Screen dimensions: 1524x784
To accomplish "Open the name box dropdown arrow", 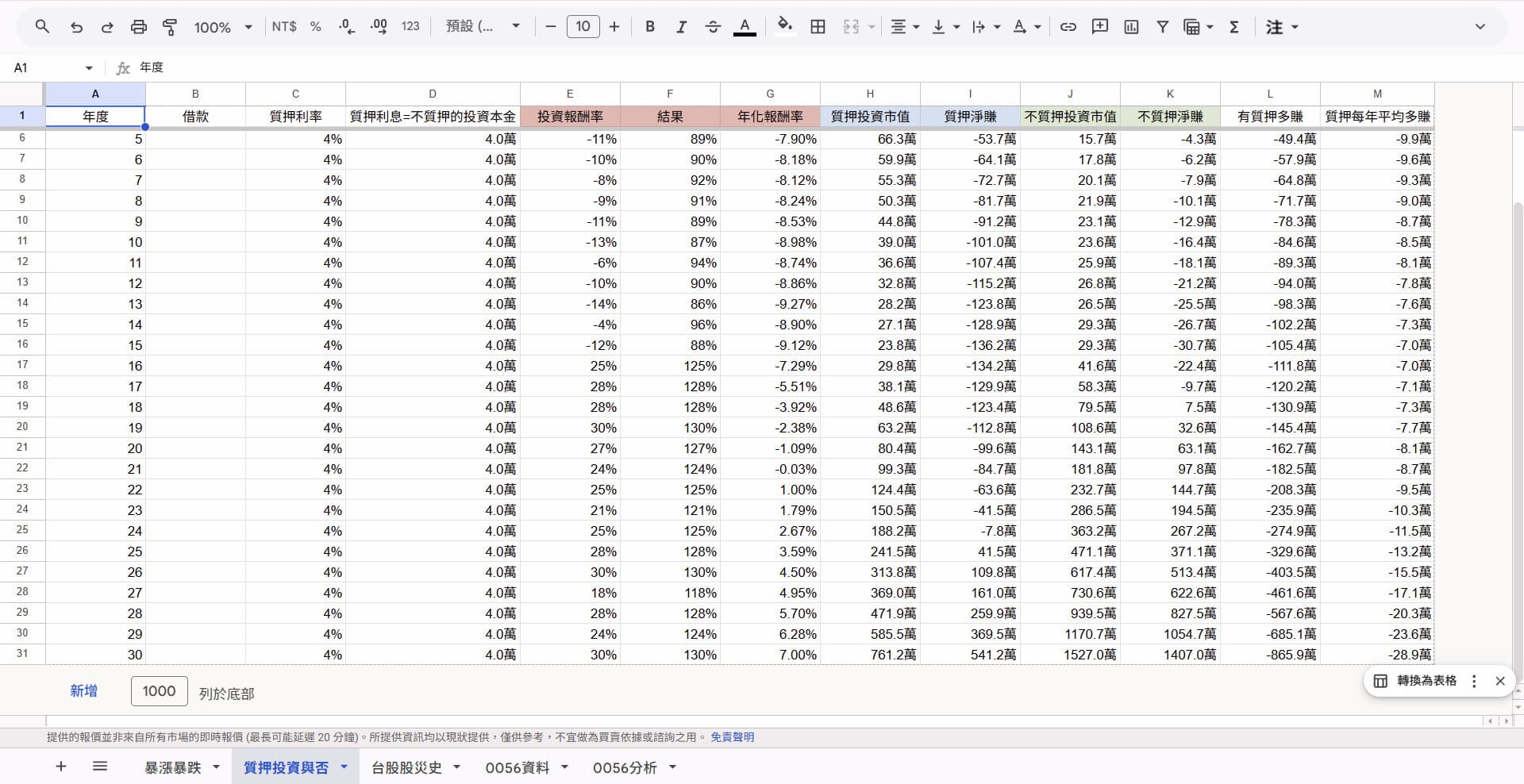I will [x=89, y=68].
